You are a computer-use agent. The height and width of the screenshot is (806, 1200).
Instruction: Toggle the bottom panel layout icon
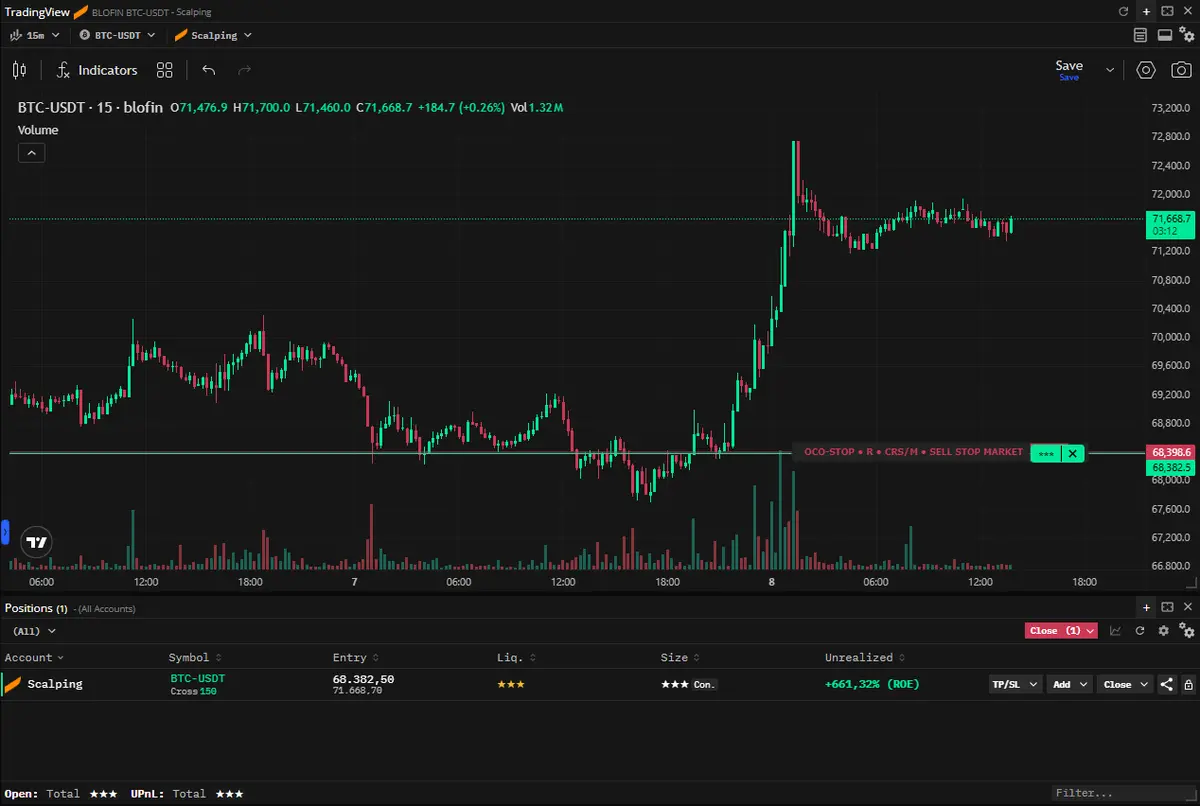[1164, 35]
